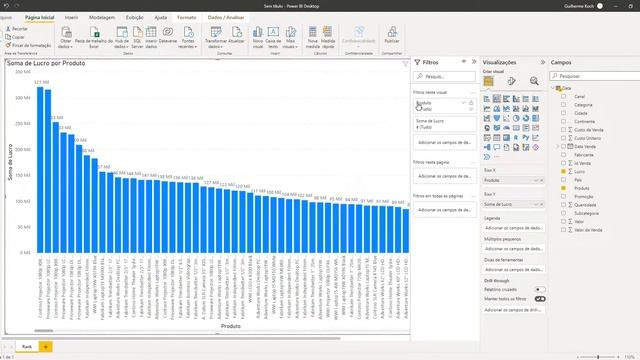The image size is (640, 360).
Task: Add a Caixa de texto
Action: 273,38
